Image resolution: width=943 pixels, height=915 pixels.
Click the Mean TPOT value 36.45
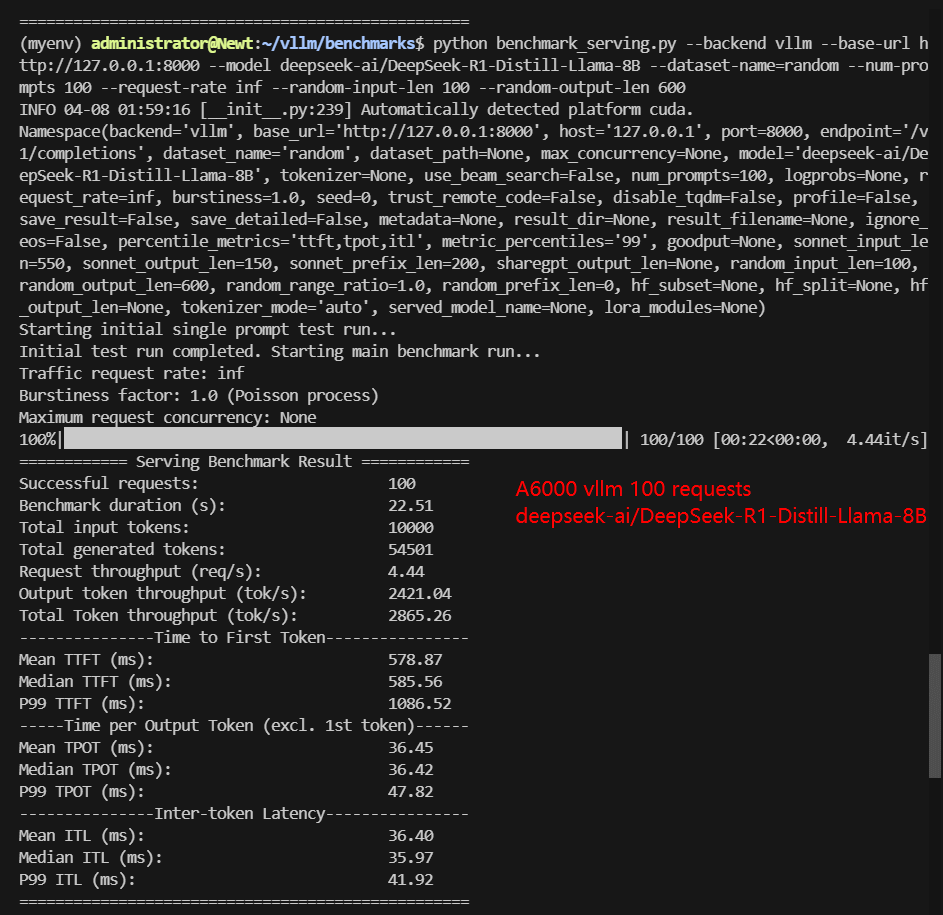pos(410,748)
